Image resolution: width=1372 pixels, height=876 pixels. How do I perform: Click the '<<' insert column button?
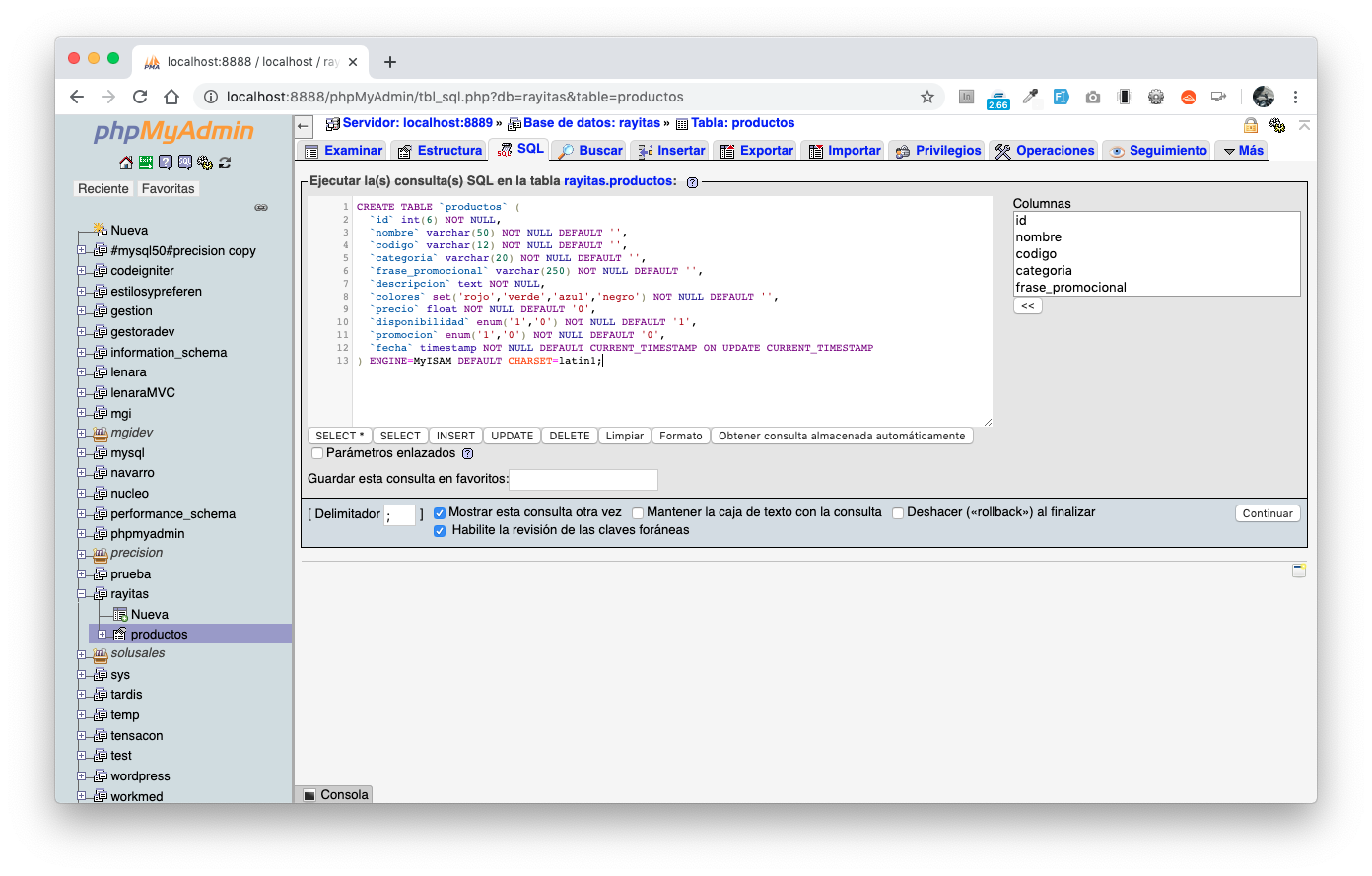pos(1028,306)
